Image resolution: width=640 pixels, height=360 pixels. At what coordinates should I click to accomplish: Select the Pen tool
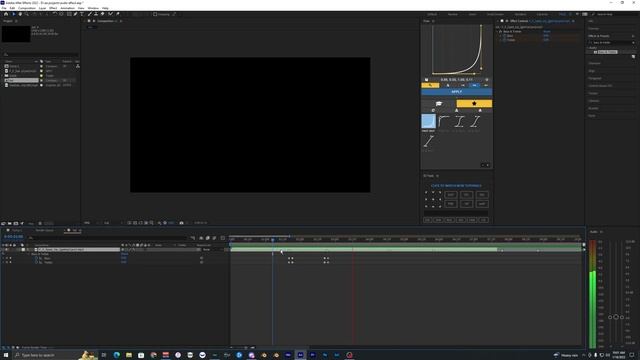pyautogui.click(x=76, y=14)
